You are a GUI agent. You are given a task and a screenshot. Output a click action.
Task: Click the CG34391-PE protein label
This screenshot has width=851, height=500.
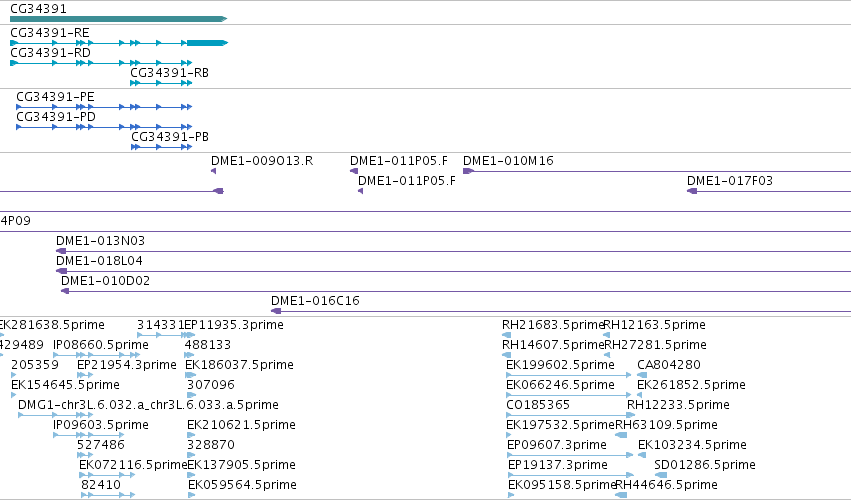pos(55,97)
